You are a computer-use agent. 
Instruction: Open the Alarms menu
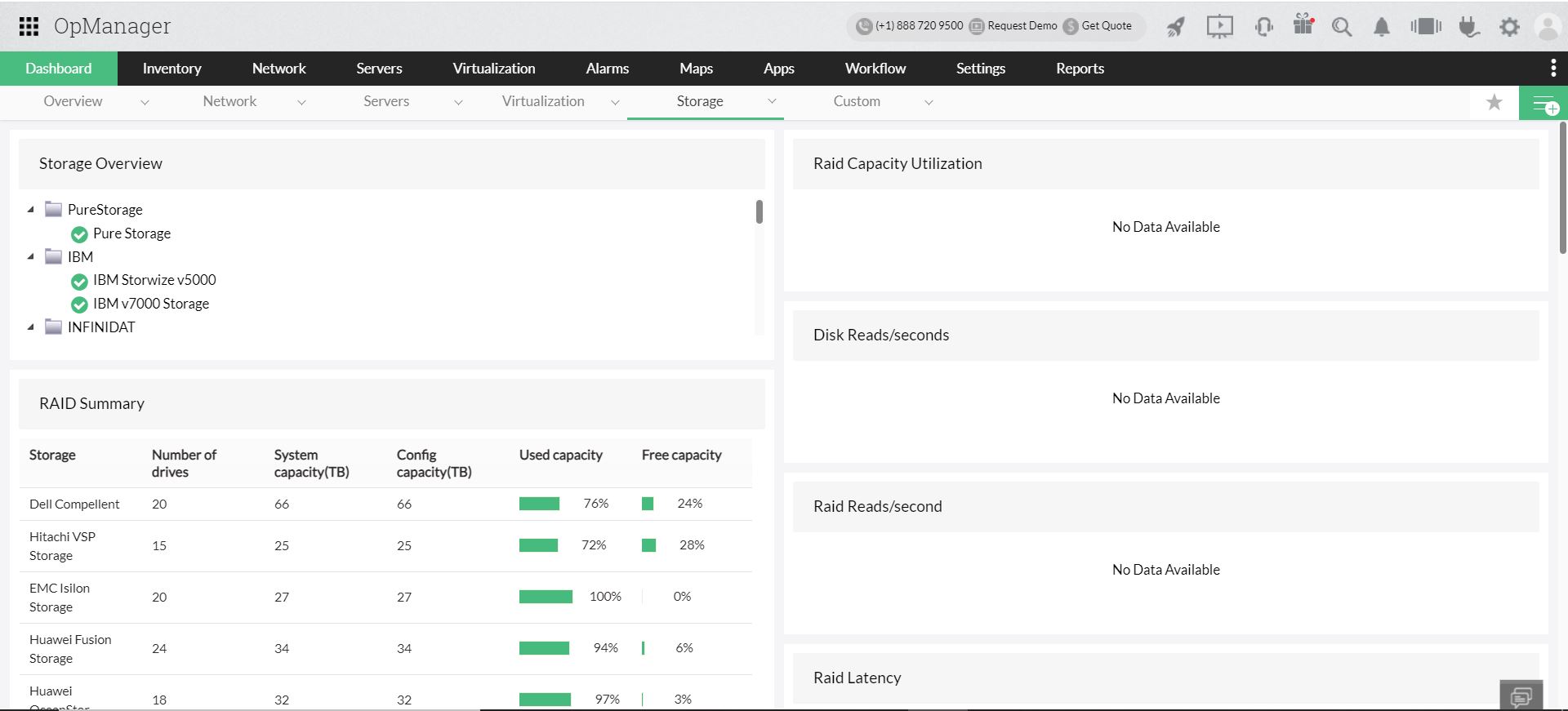click(x=607, y=69)
